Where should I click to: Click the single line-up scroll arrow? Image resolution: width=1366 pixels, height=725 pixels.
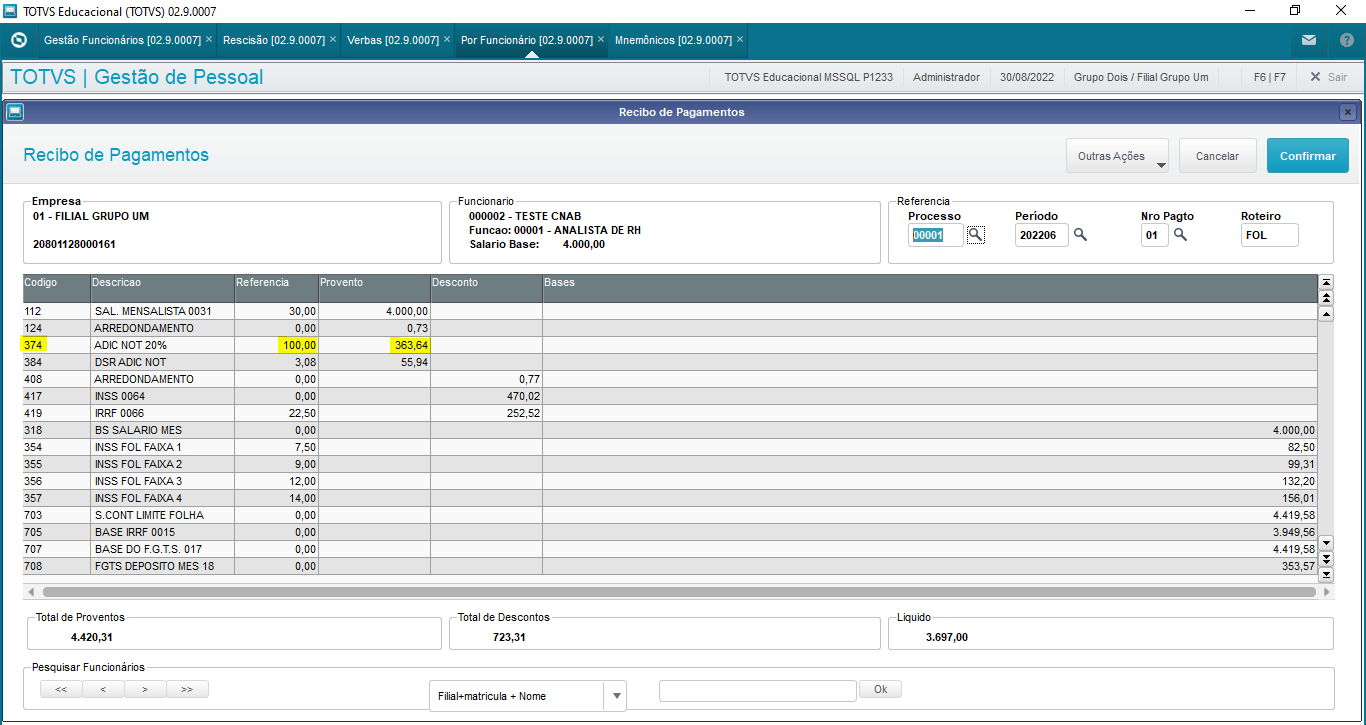click(1326, 314)
